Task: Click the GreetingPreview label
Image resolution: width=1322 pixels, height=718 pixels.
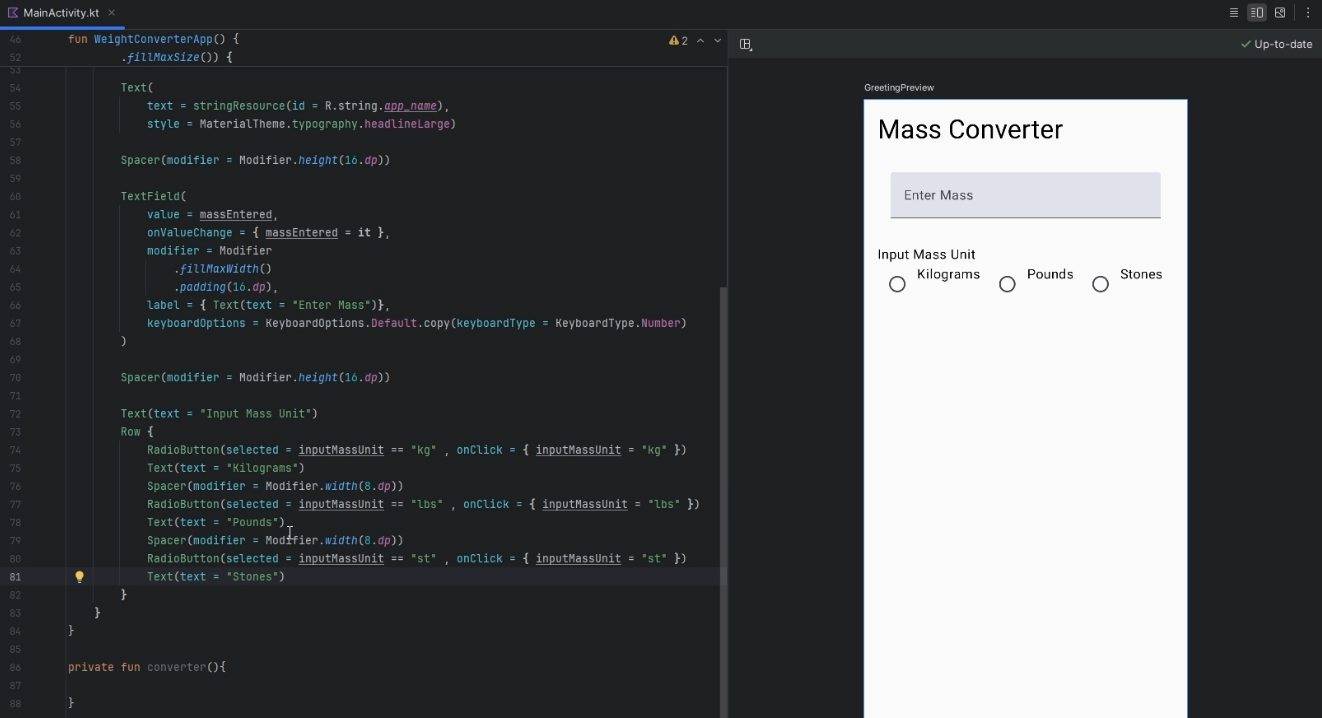Action: (x=899, y=88)
